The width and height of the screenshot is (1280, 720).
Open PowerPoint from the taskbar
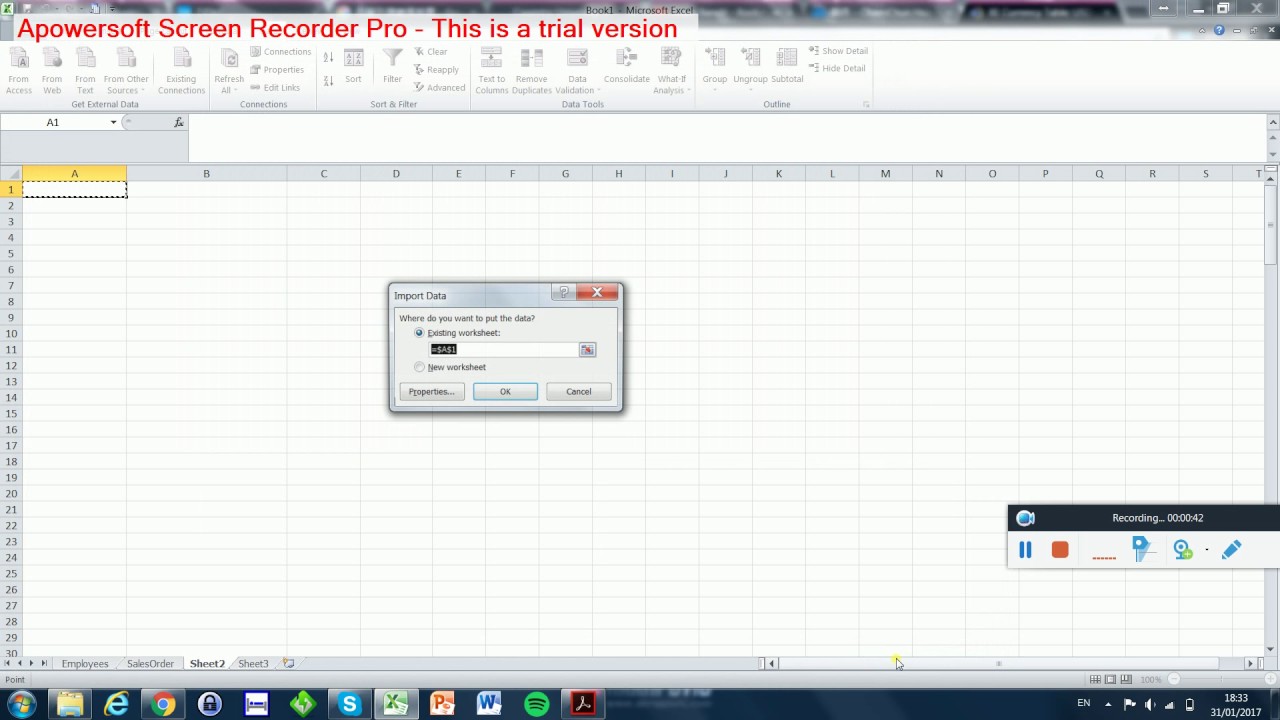[x=442, y=704]
